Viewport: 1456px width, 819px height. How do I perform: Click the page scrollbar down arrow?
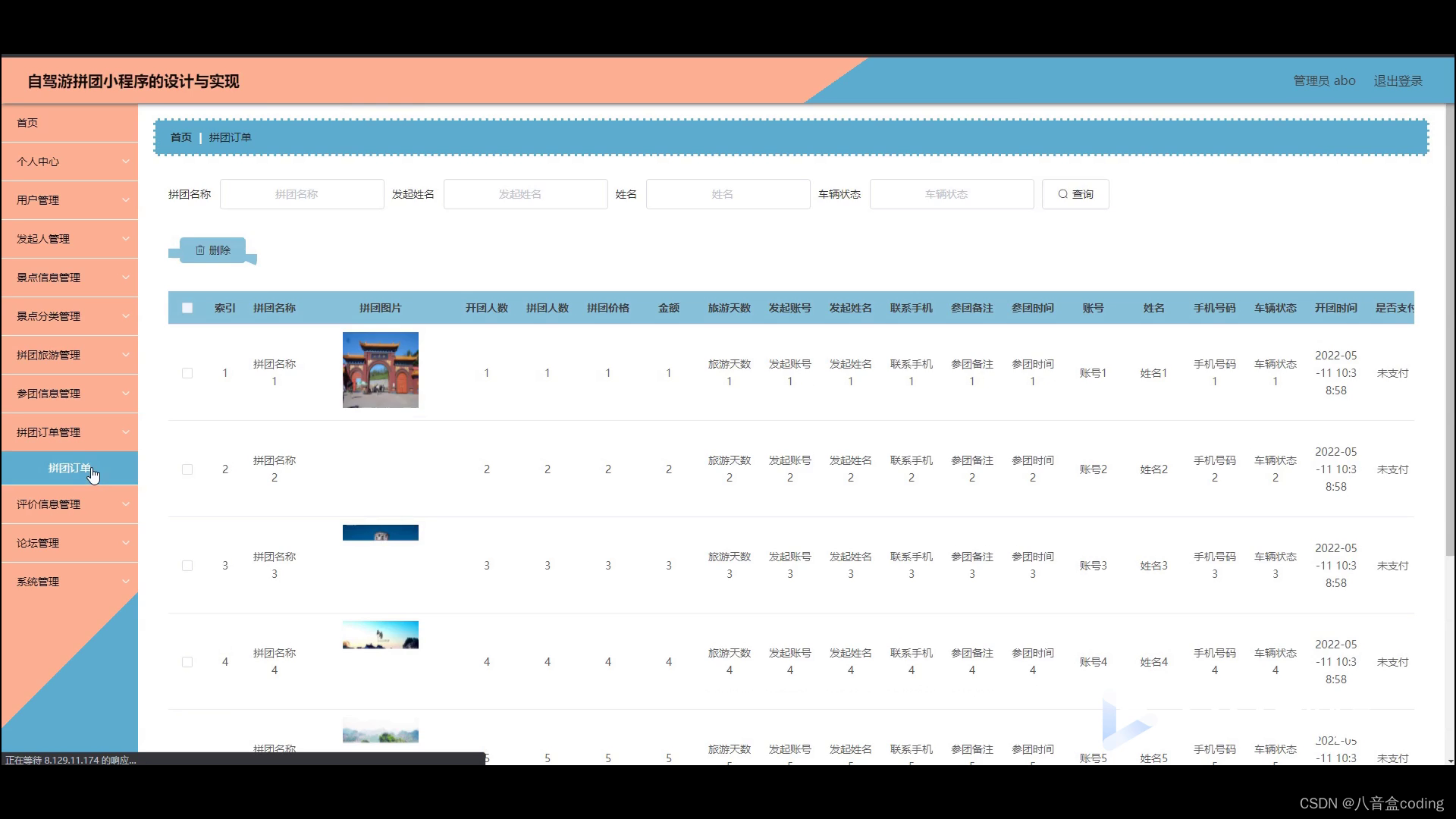click(x=1450, y=761)
